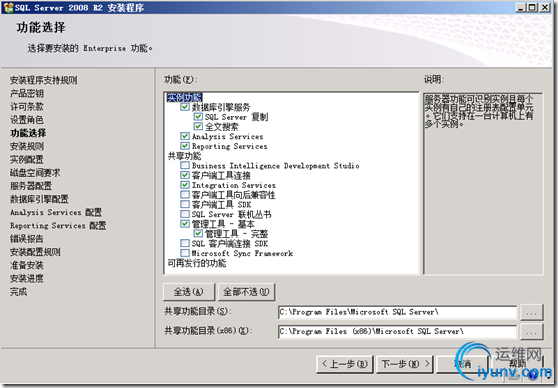Click the 帮助 help button
This screenshot has height=388, width=558.
(518, 364)
